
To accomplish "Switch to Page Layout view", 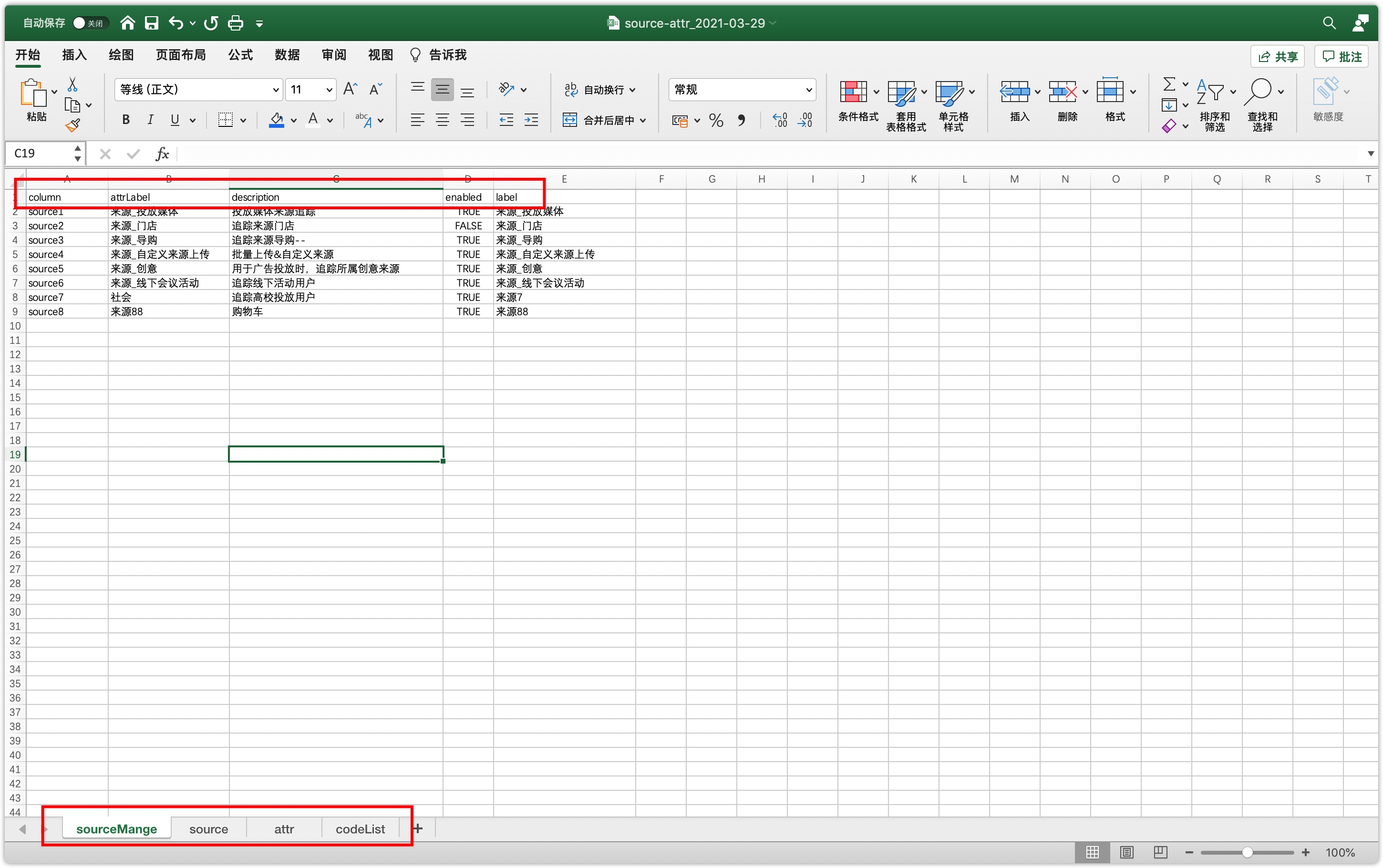I will pos(1126,853).
